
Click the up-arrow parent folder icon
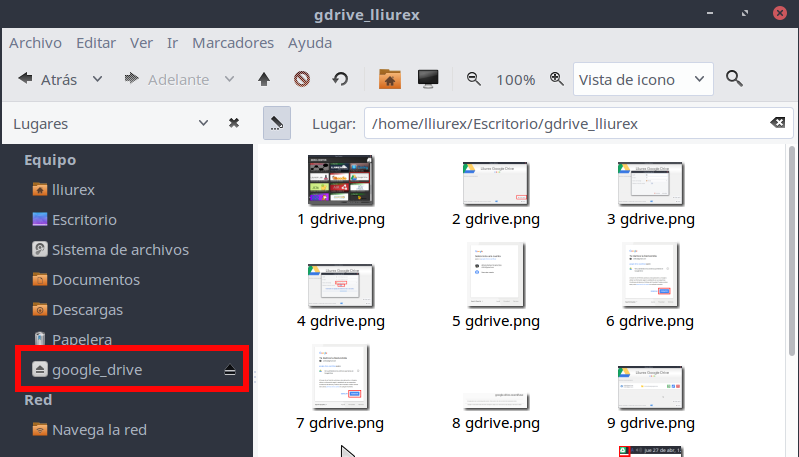pos(264,79)
